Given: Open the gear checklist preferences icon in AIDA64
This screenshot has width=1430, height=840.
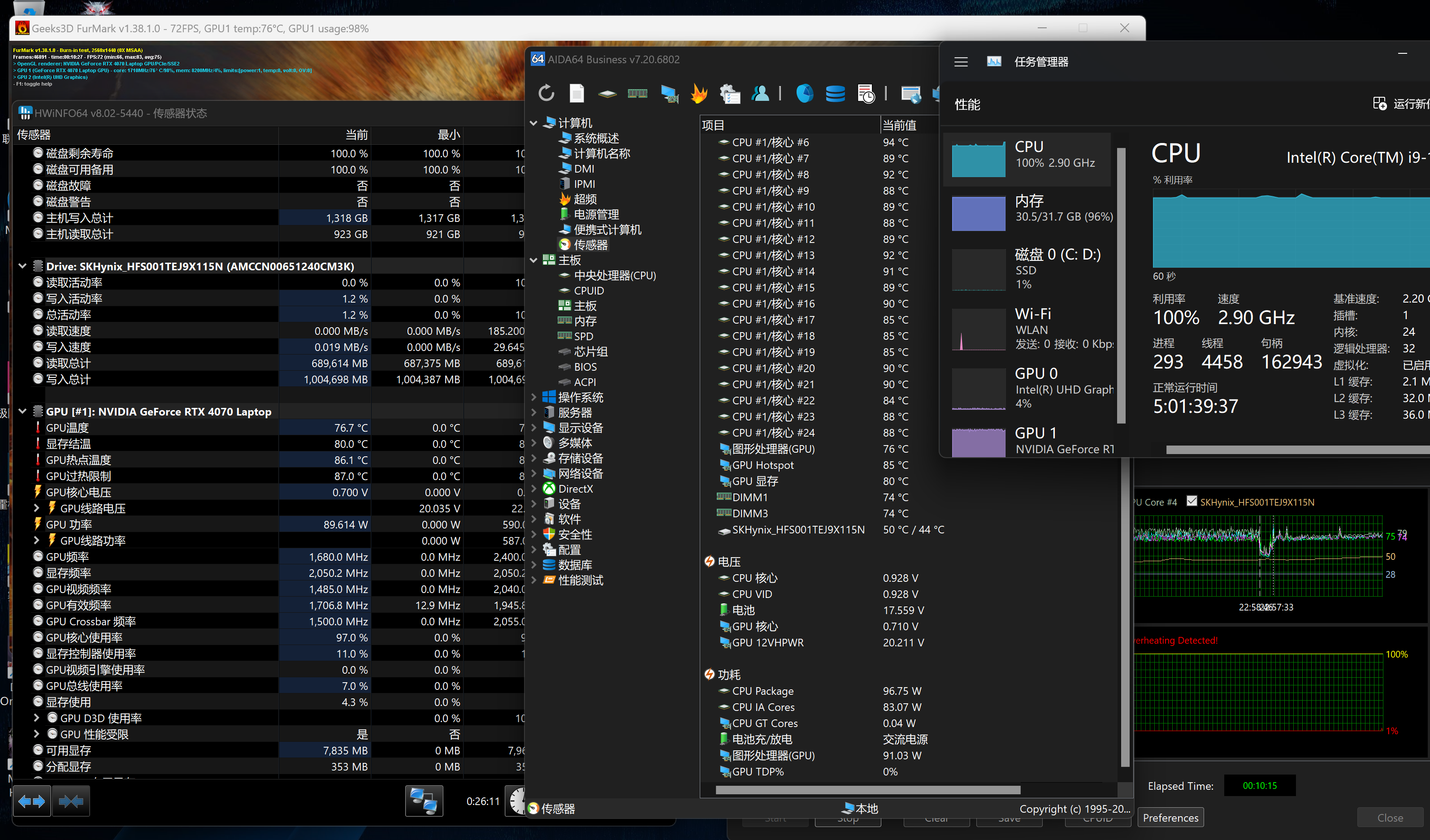Looking at the screenshot, I should coord(730,94).
